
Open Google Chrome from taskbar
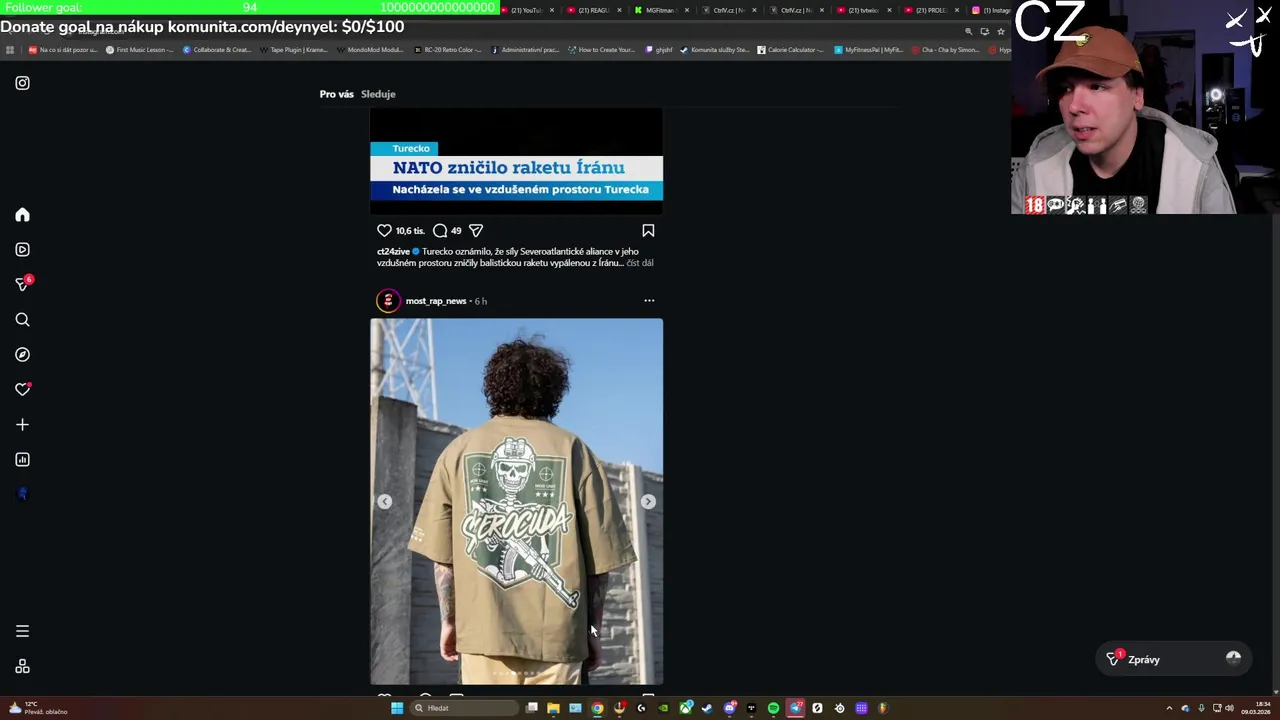tap(597, 708)
